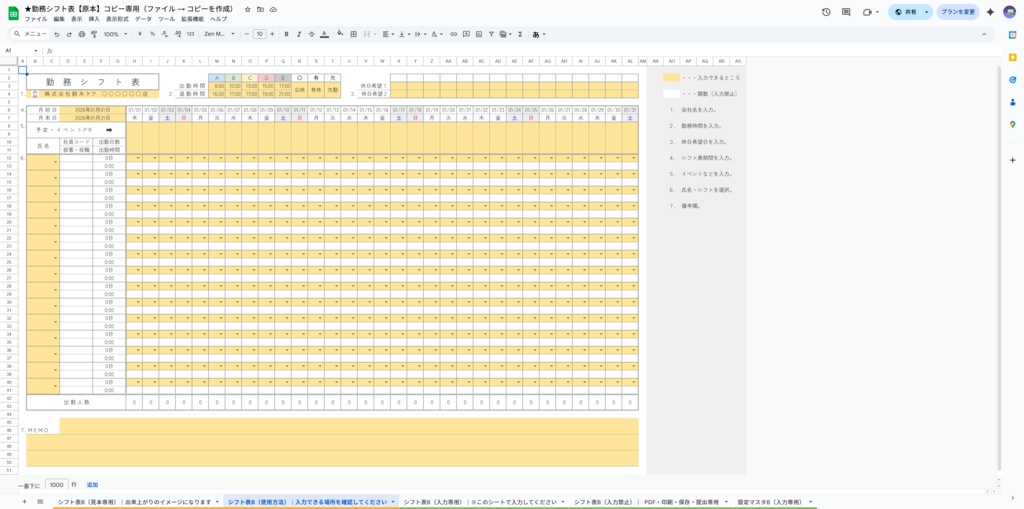This screenshot has height=509, width=1024.
Task: Toggle strikethrough formatting
Action: pyautogui.click(x=311, y=34)
